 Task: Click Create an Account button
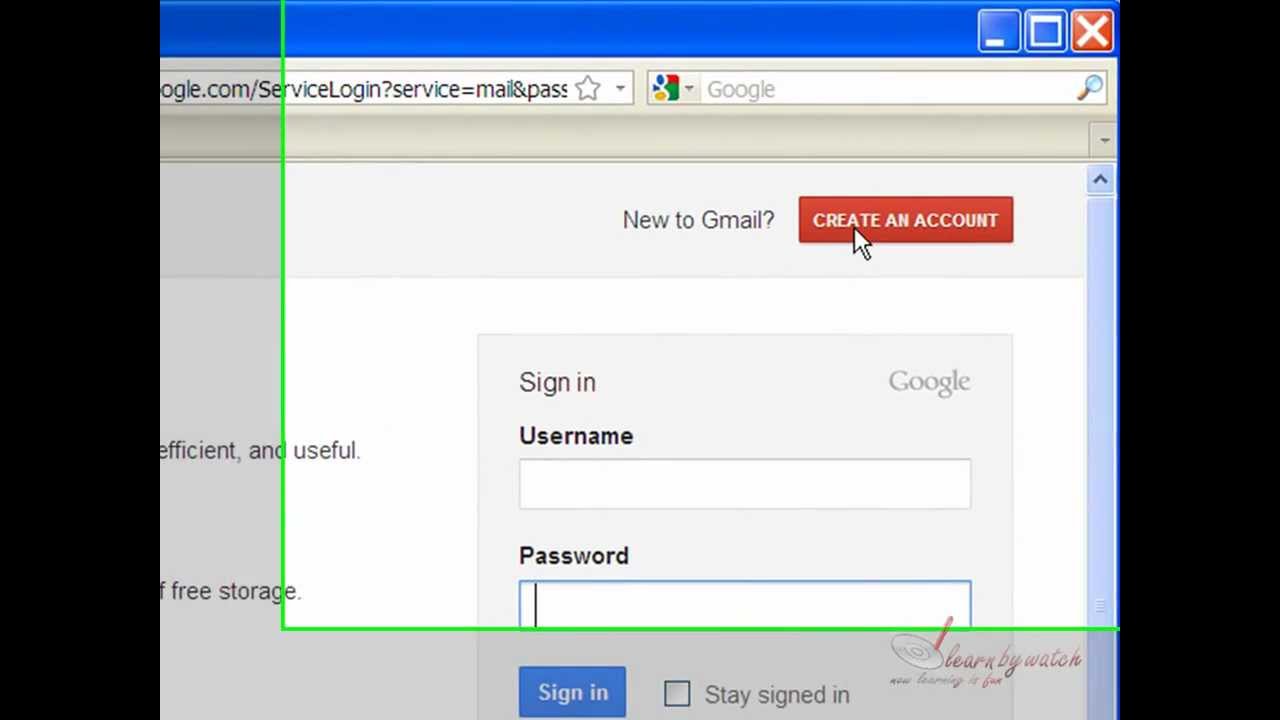coord(906,220)
